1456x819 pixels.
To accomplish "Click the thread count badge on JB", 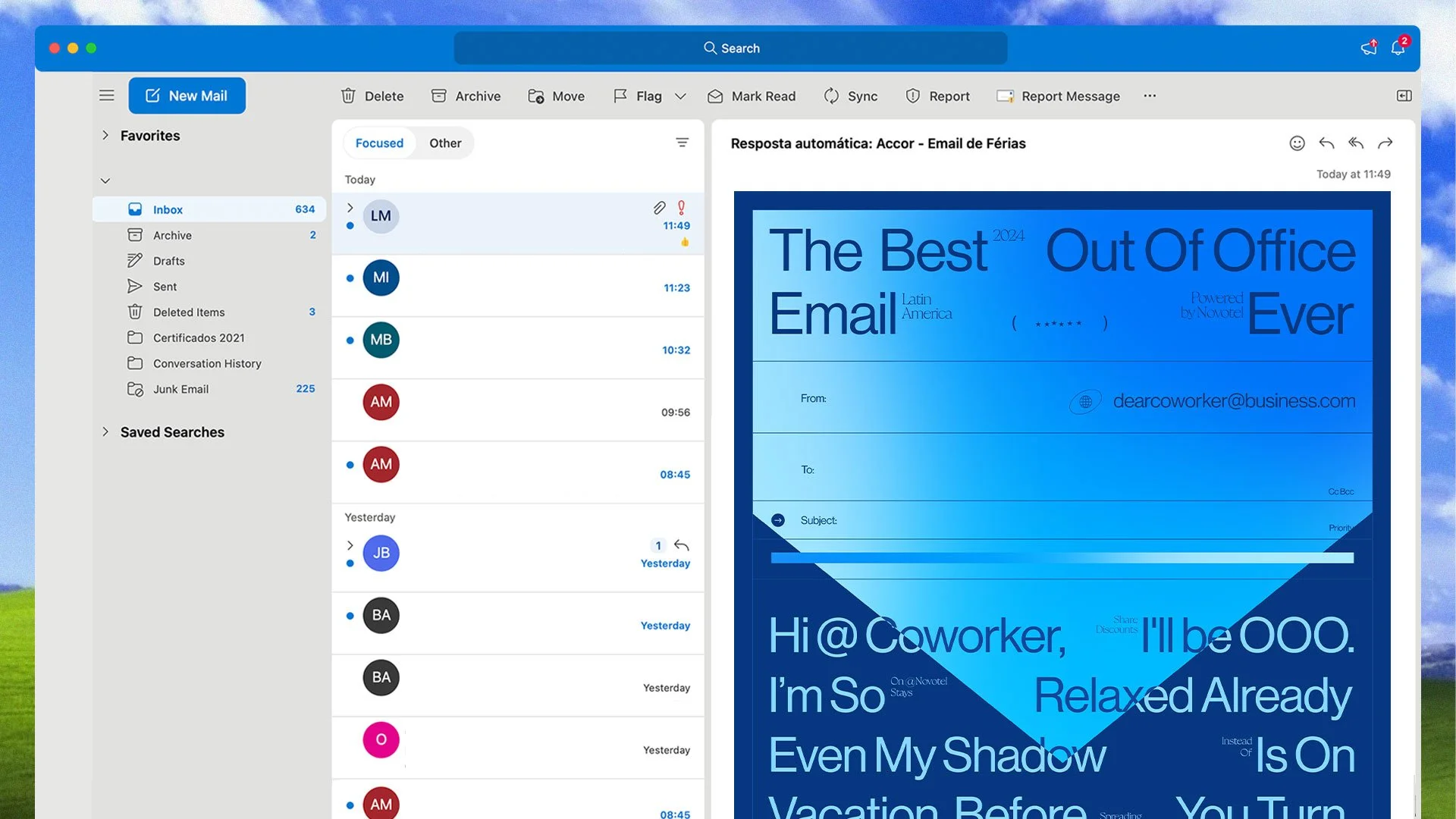I will (658, 545).
